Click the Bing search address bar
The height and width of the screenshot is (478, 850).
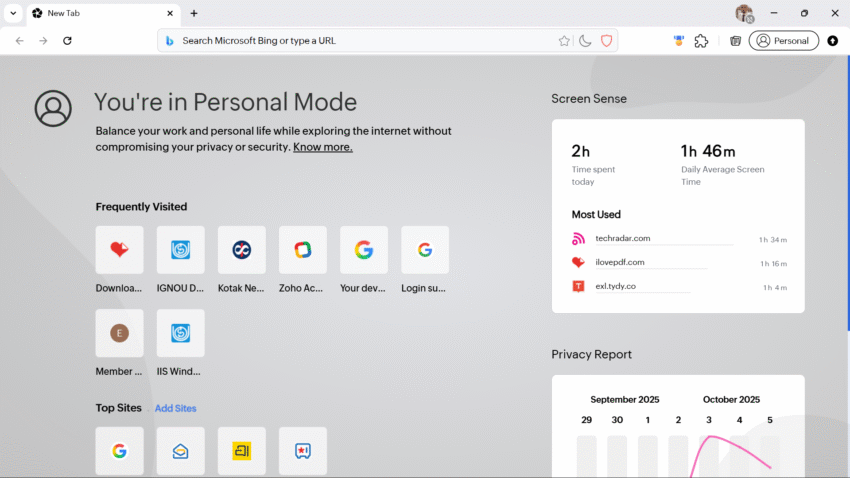360,41
